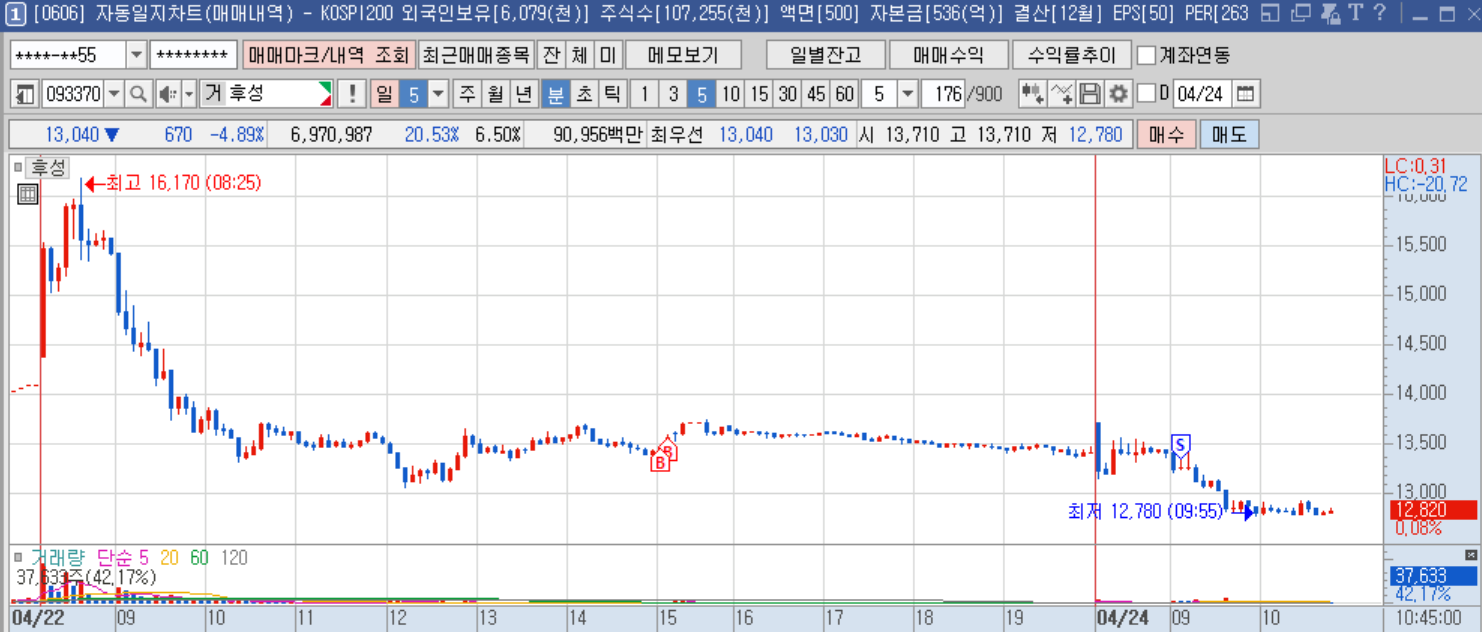This screenshot has width=1482, height=632.
Task: Click the add candlestick chart icon
Action: pos(1032,94)
